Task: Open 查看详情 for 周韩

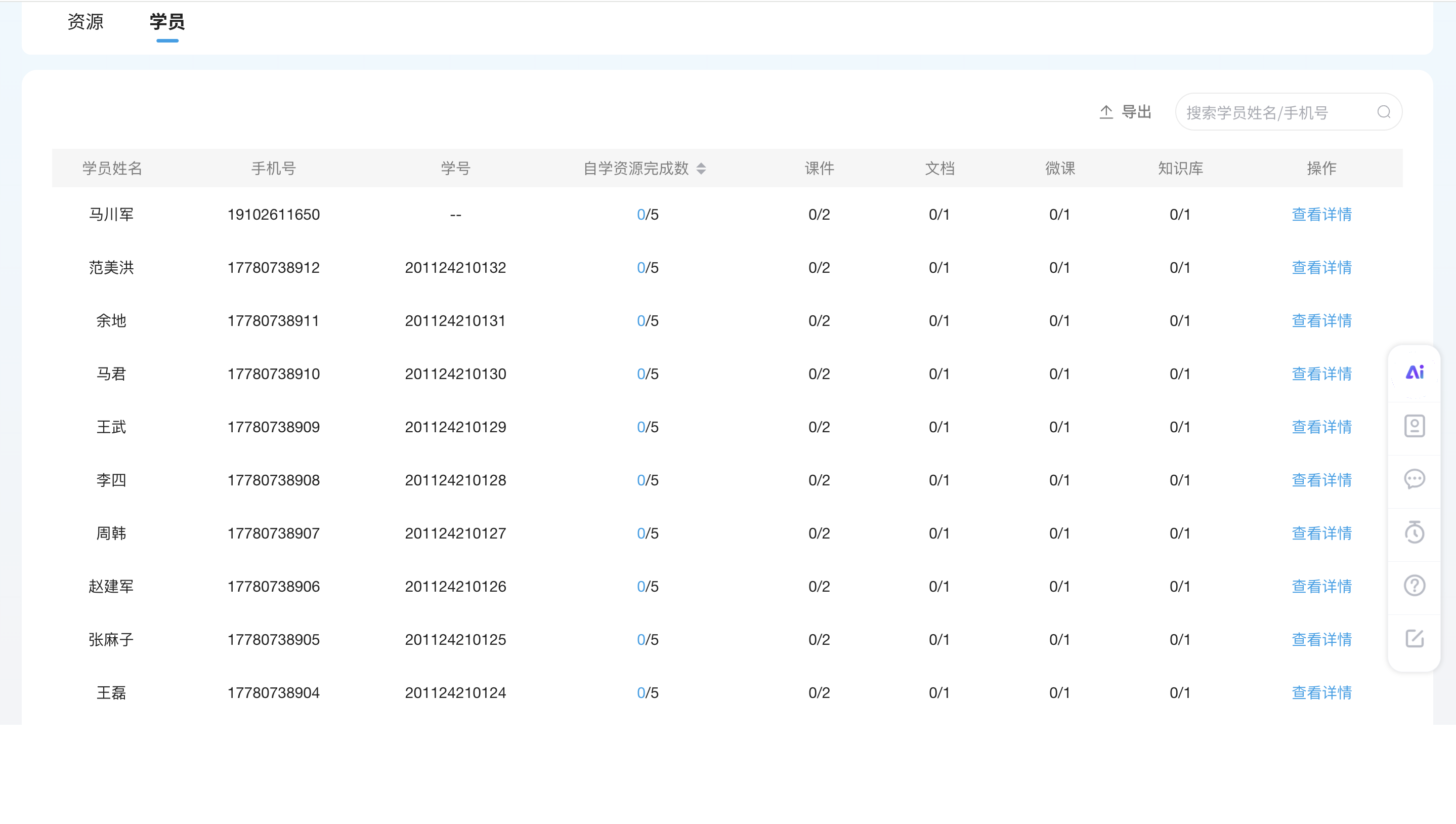Action: click(1321, 533)
